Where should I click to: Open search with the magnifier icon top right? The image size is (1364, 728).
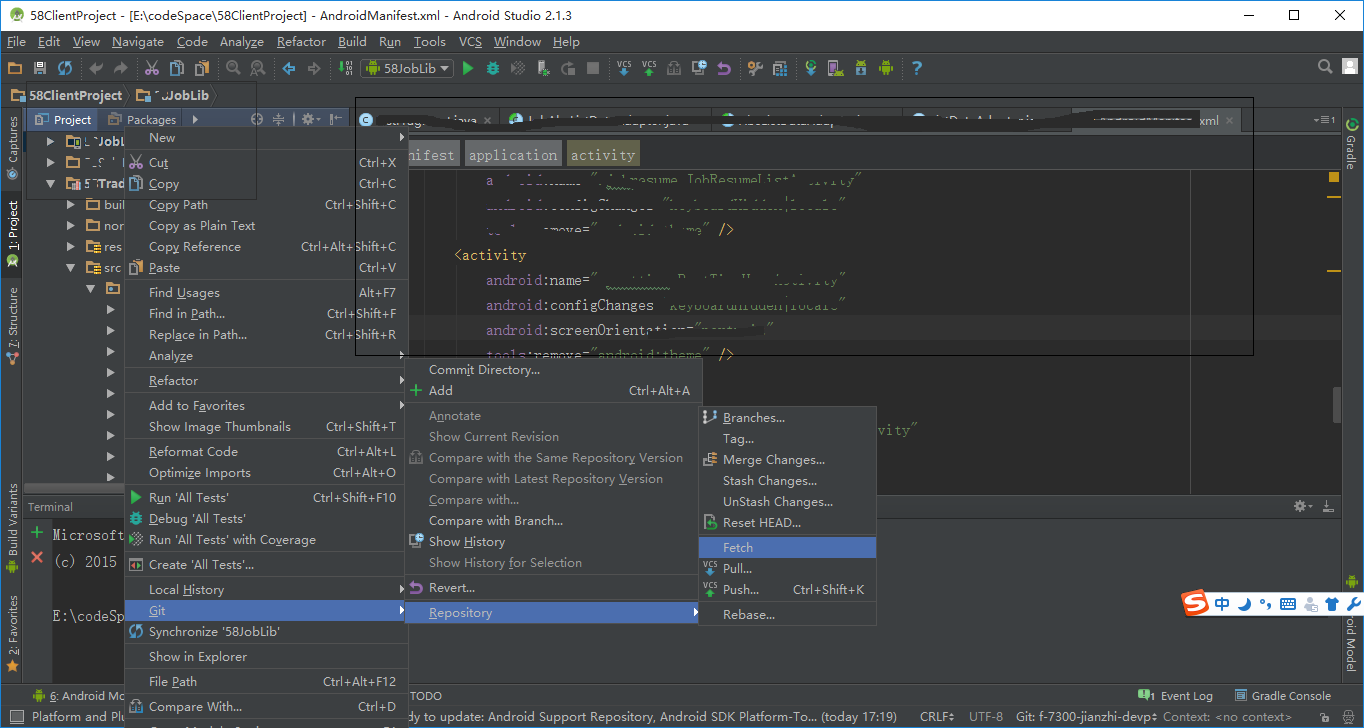click(x=1325, y=67)
